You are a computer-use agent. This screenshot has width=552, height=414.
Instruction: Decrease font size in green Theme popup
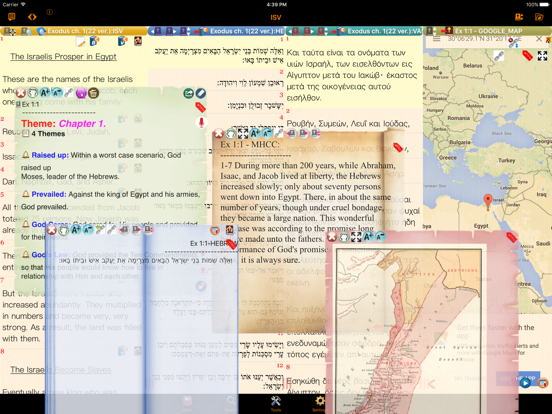(x=57, y=93)
